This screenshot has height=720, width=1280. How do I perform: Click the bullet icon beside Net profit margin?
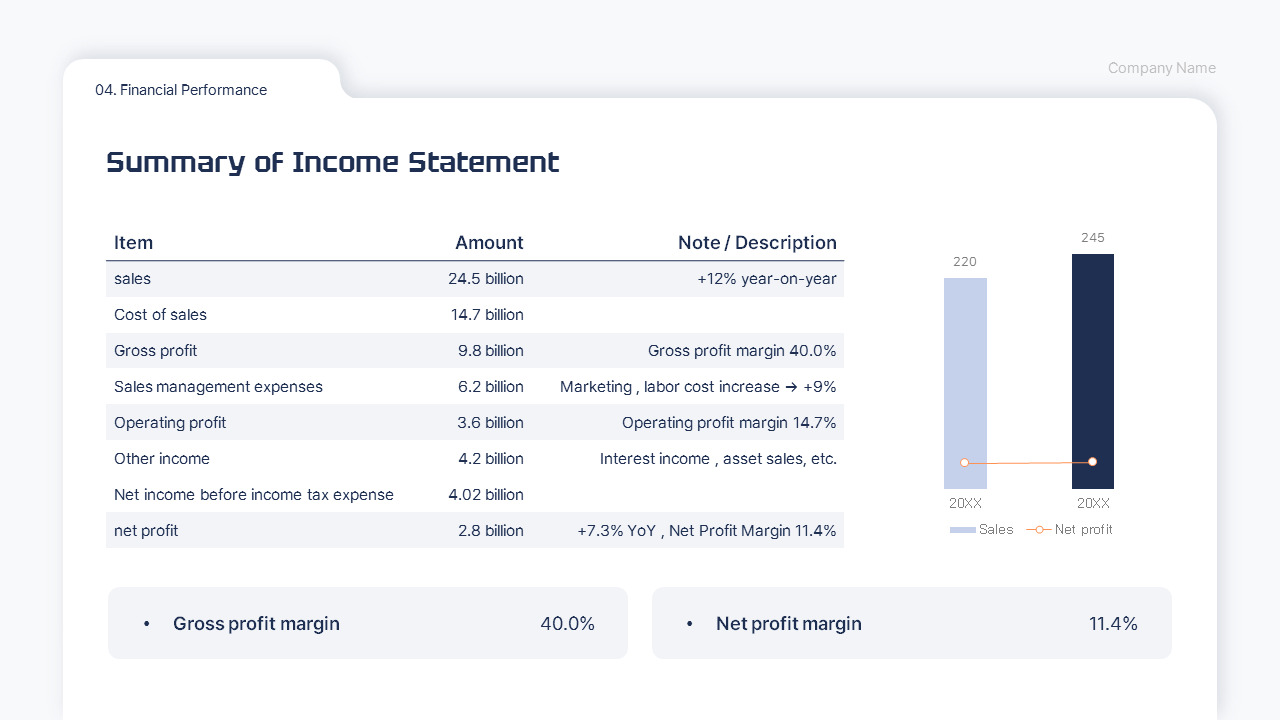(x=689, y=623)
